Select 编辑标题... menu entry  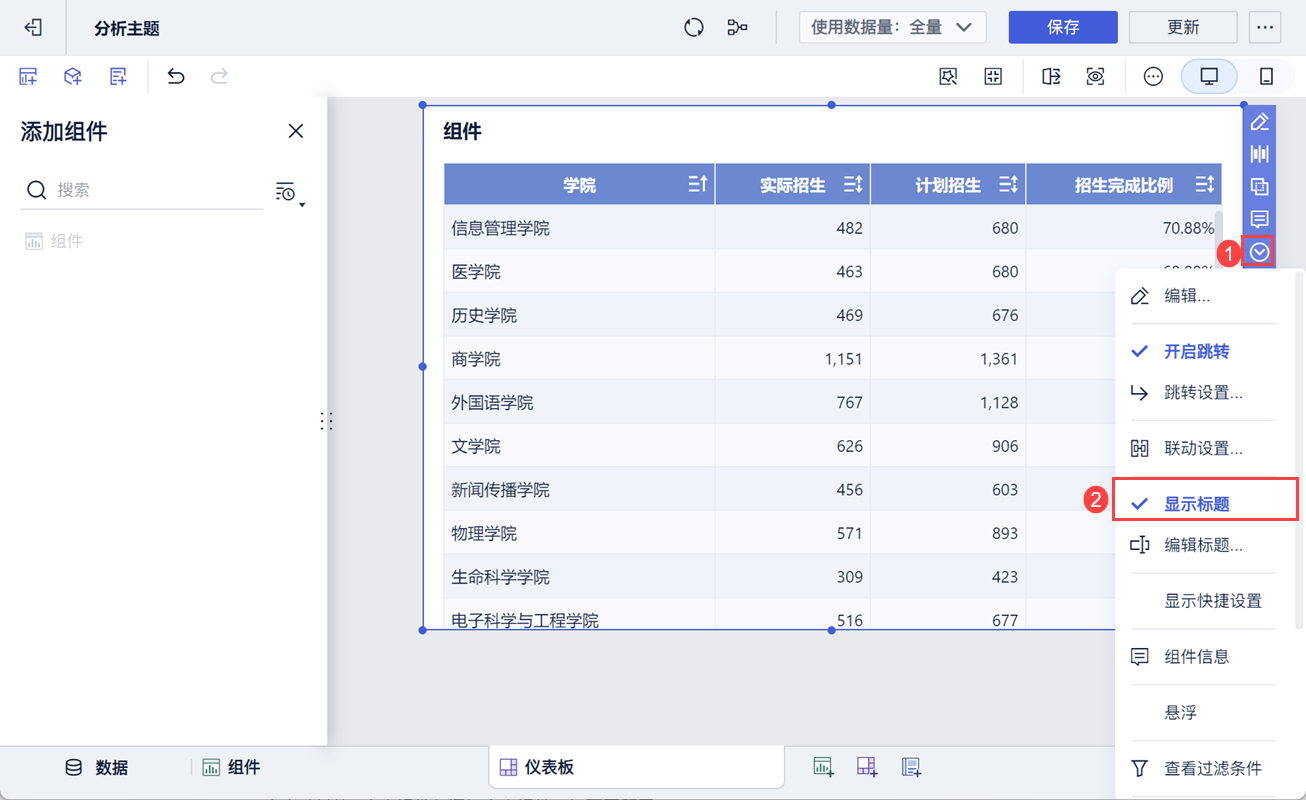pyautogui.click(x=1203, y=545)
